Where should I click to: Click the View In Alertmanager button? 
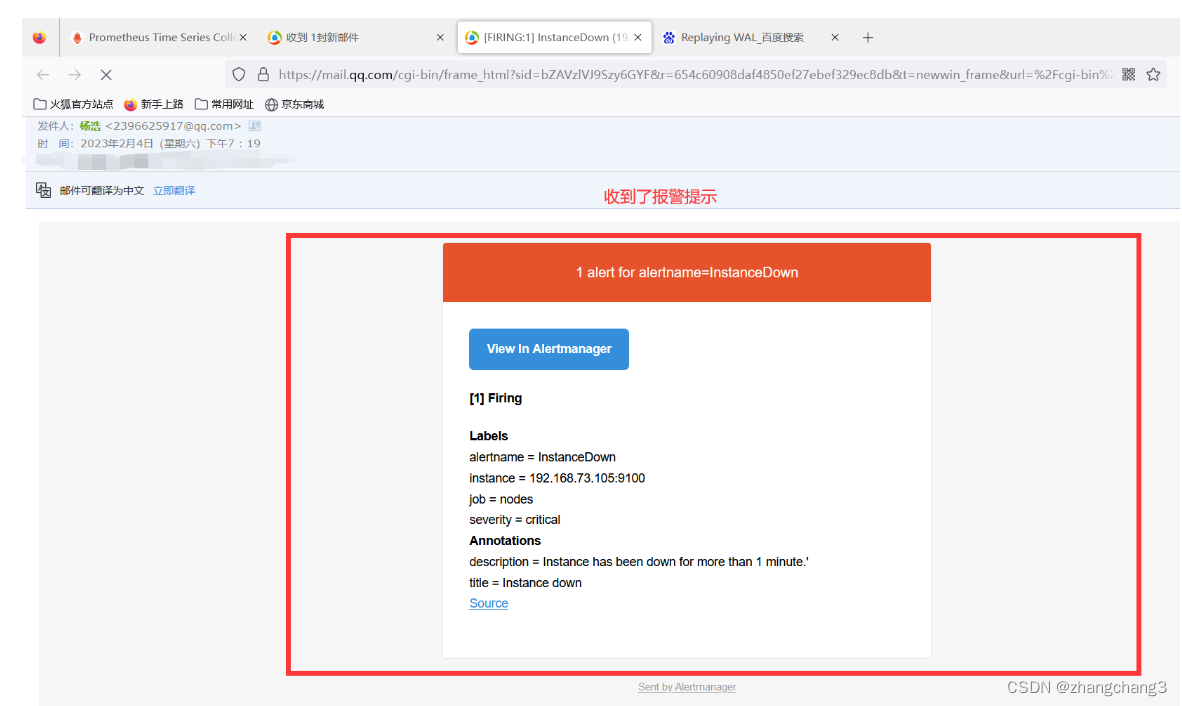[x=549, y=349]
